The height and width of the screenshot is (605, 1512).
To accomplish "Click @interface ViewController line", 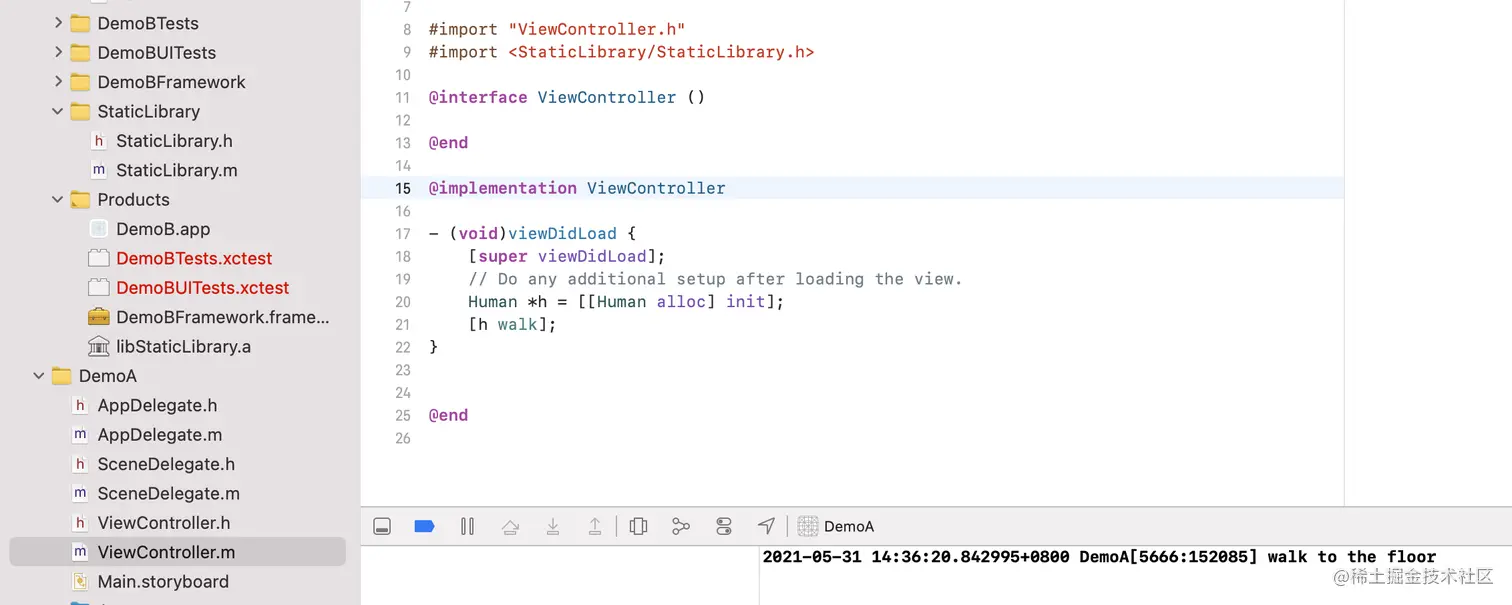I will click(x=567, y=97).
